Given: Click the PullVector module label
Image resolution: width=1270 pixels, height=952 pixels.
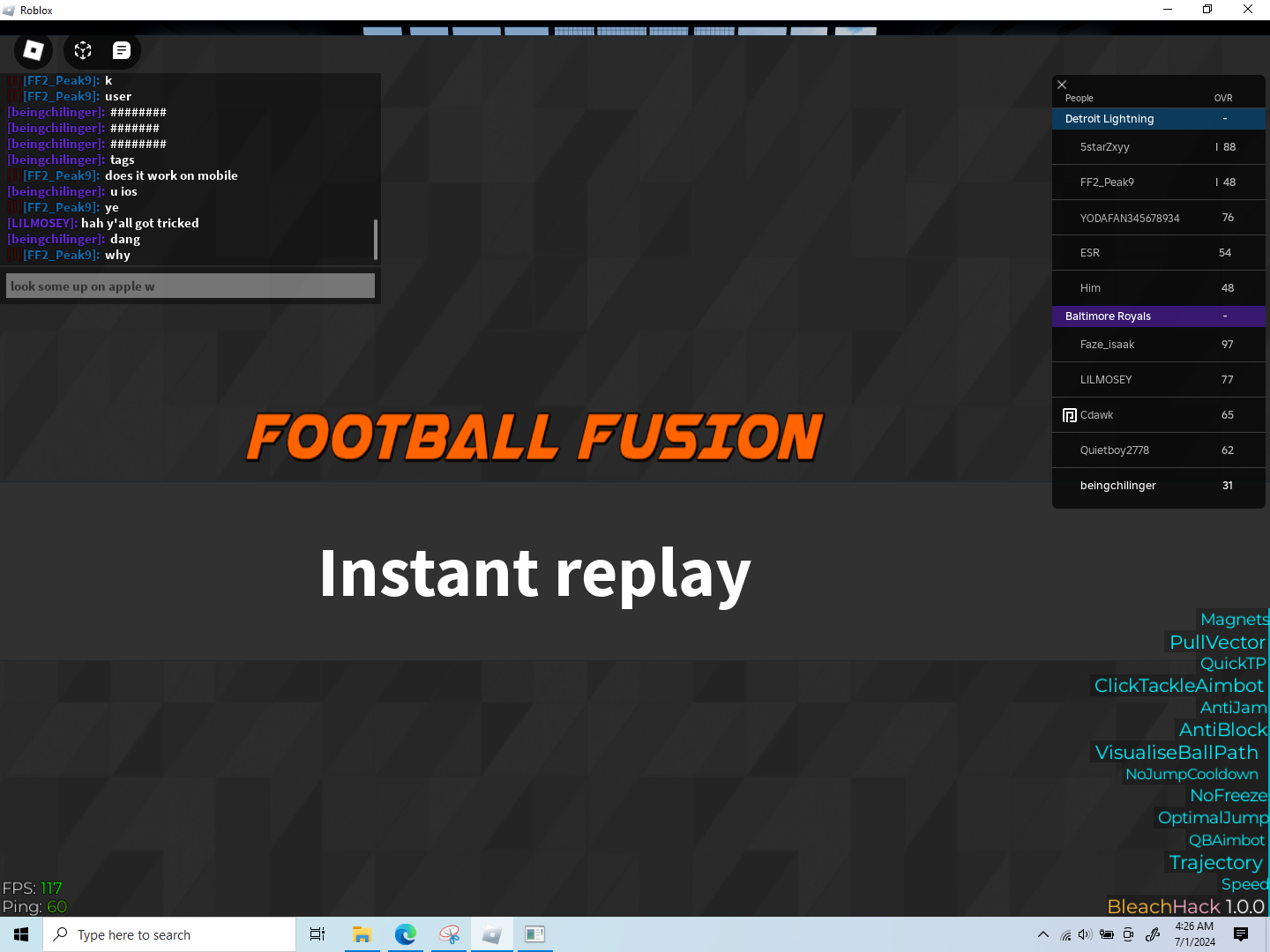Looking at the screenshot, I should pyautogui.click(x=1217, y=642).
